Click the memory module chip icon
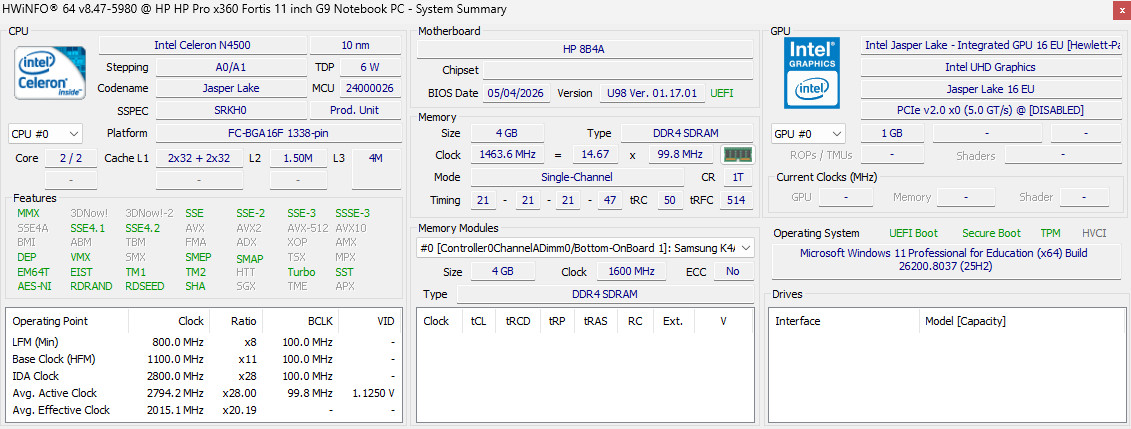This screenshot has width=1131, height=429. (737, 154)
